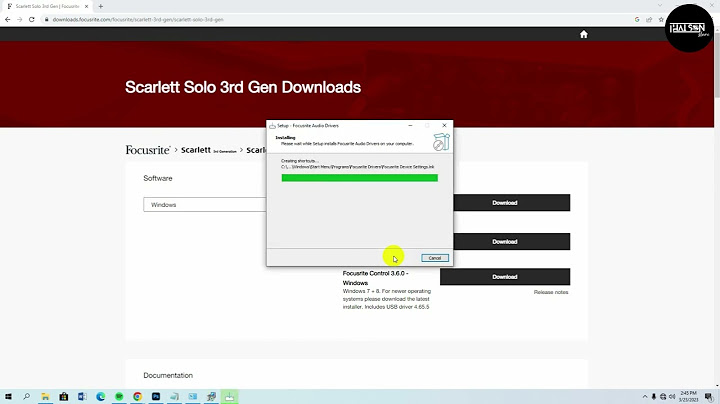The height and width of the screenshot is (404, 720).
Task: Click the Scarlett Solo 3rd Gen Downloads title
Action: pos(243,87)
